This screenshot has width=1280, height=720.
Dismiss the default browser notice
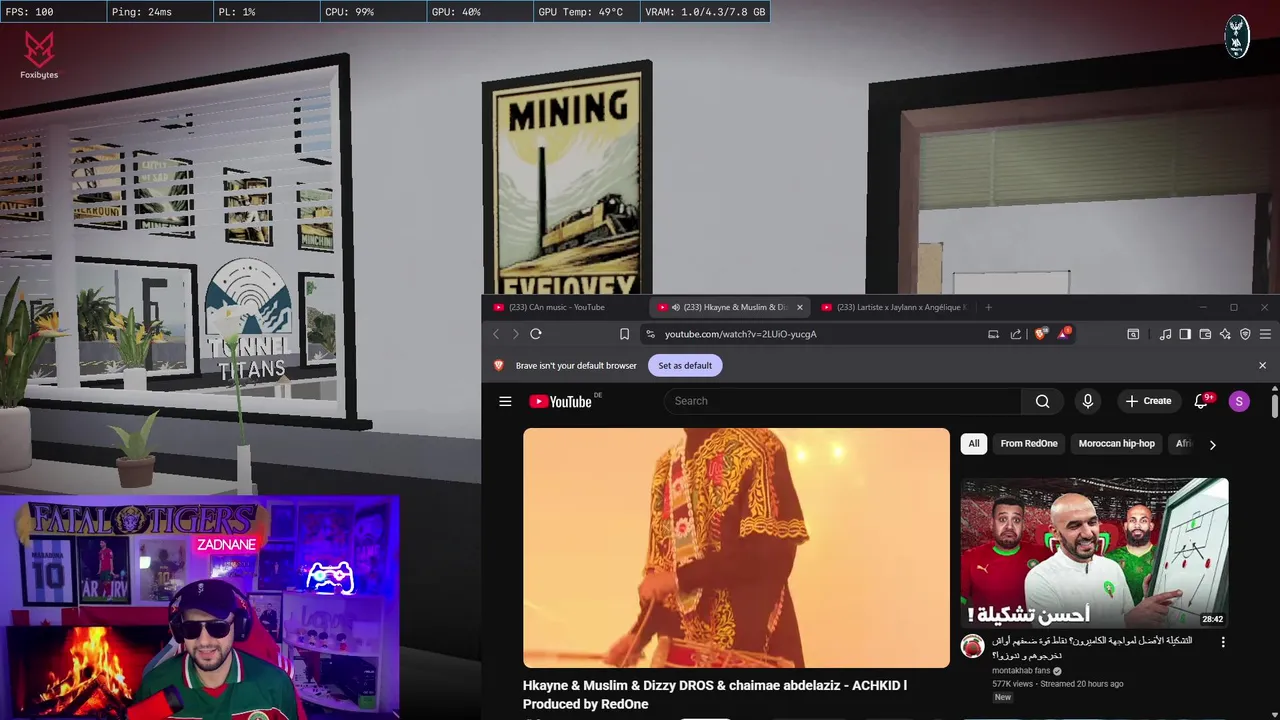[x=1262, y=365]
